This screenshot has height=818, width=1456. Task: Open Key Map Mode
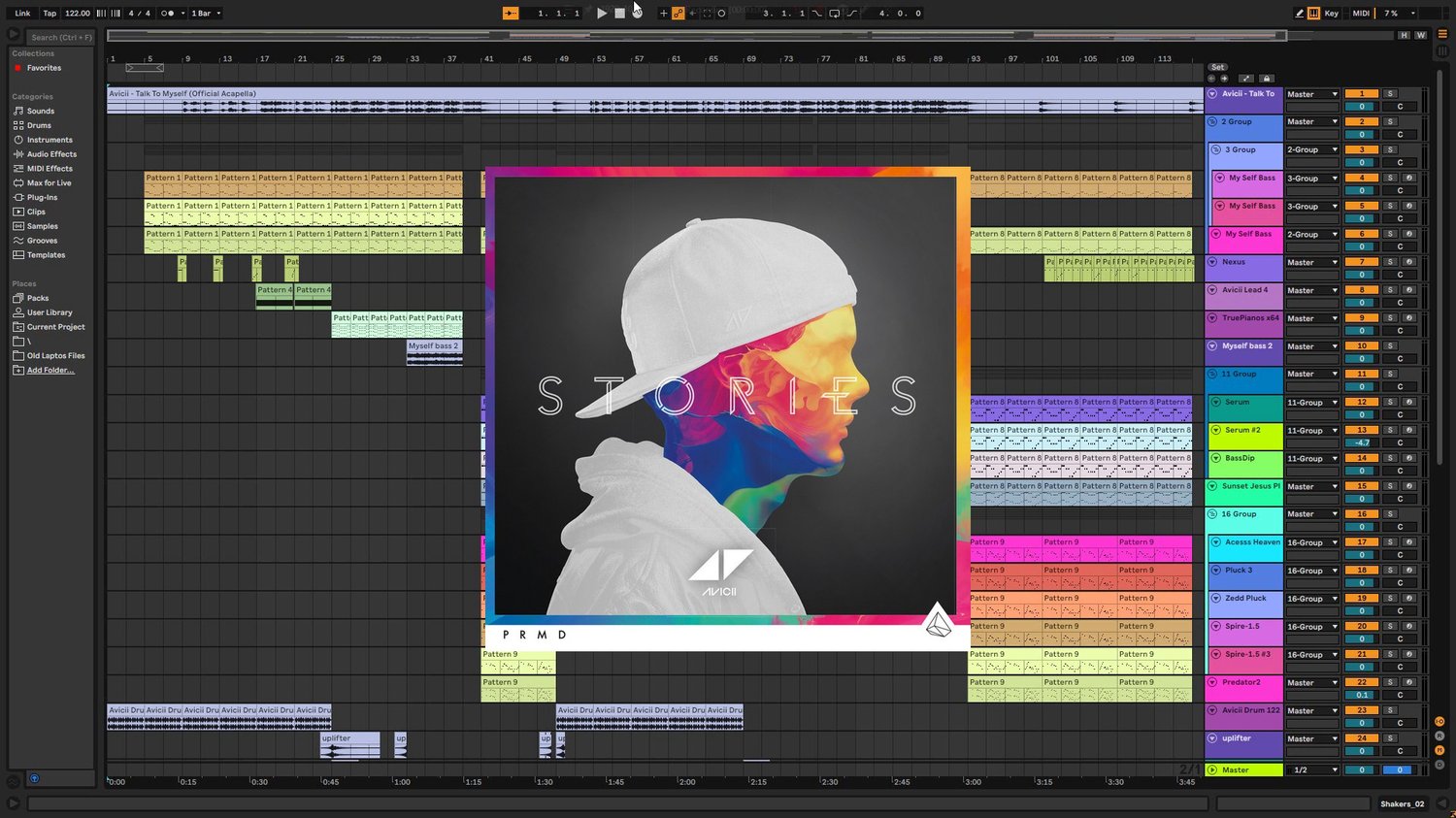click(1332, 14)
